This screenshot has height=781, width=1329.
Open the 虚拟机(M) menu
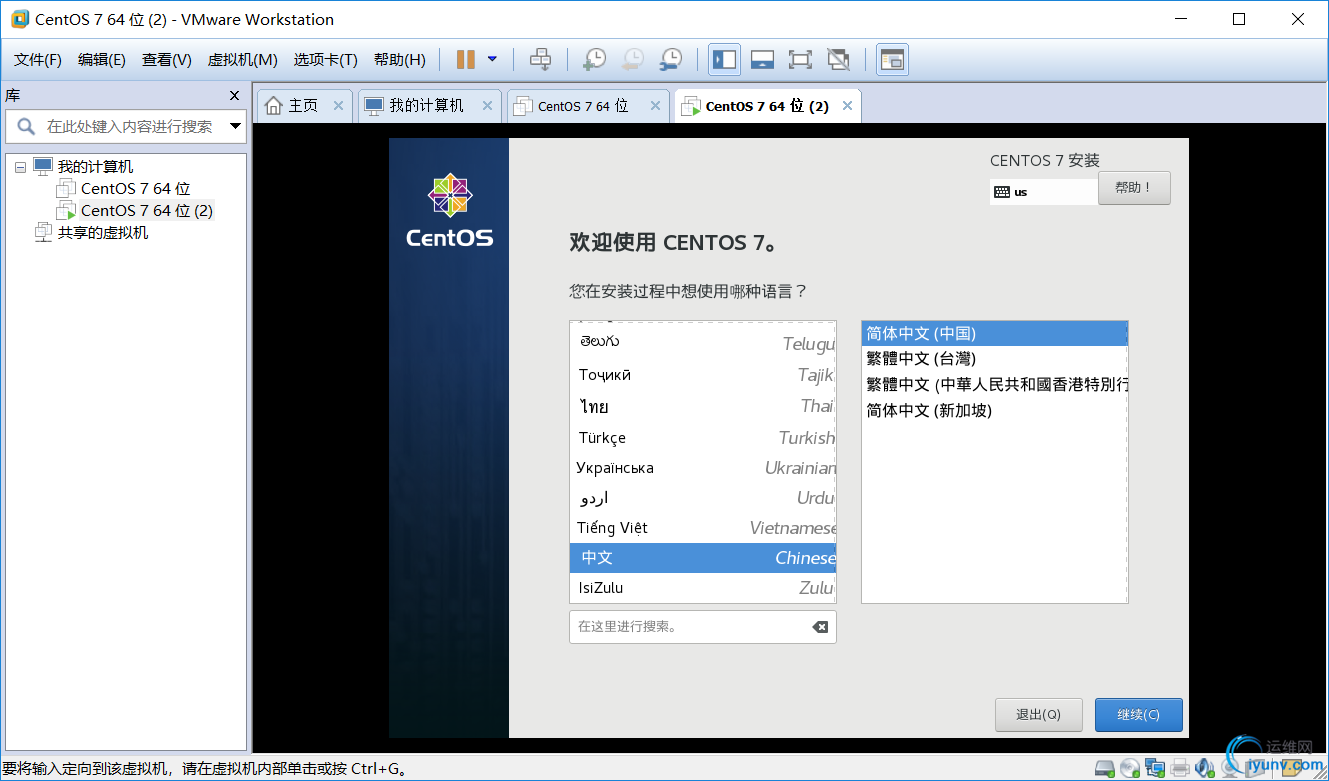(x=242, y=60)
